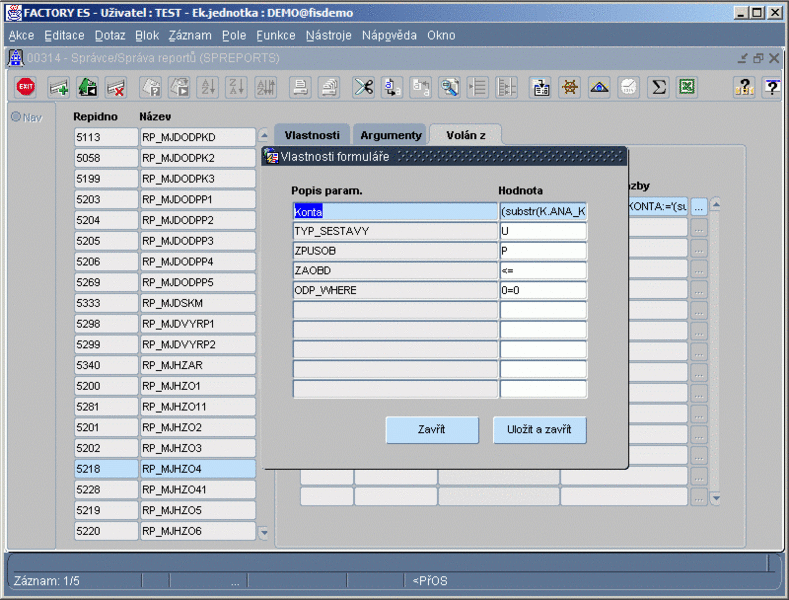Click the green Excel export icon
The width and height of the screenshot is (789, 600).
(x=687, y=87)
